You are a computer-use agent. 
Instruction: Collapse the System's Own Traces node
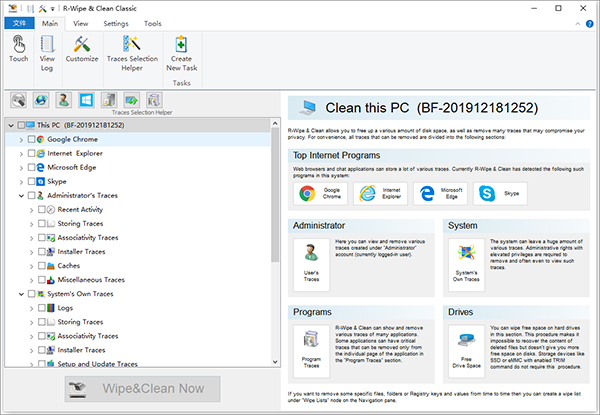click(21, 294)
